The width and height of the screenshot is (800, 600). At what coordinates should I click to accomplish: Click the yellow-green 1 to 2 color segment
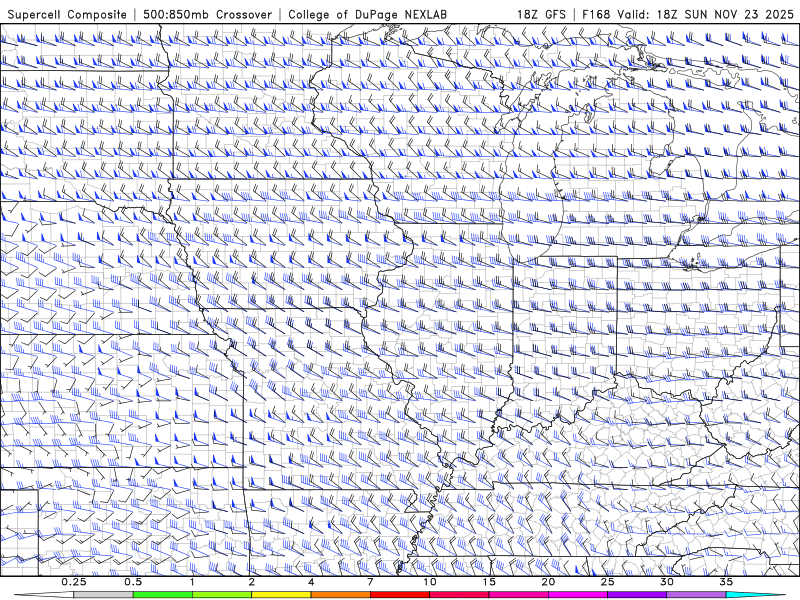coord(221,595)
